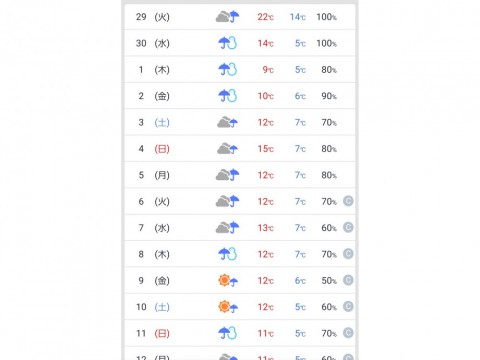
Task: Click the gray C badge on row 9 (金)
Action: [x=348, y=280]
